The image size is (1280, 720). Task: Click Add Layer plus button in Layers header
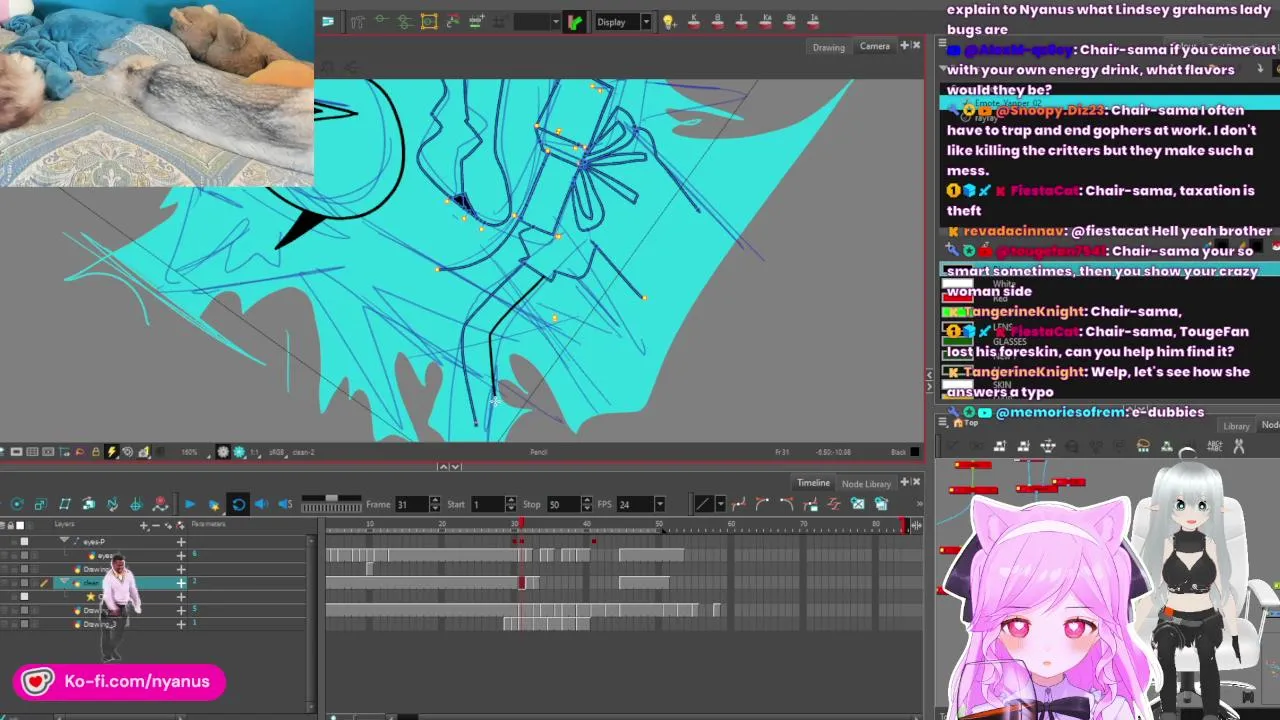pyautogui.click(x=144, y=526)
